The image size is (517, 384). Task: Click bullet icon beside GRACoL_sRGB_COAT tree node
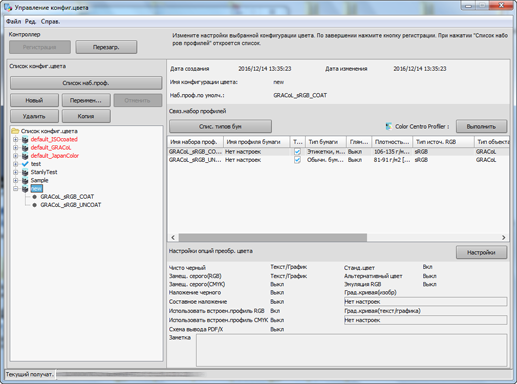(34, 197)
